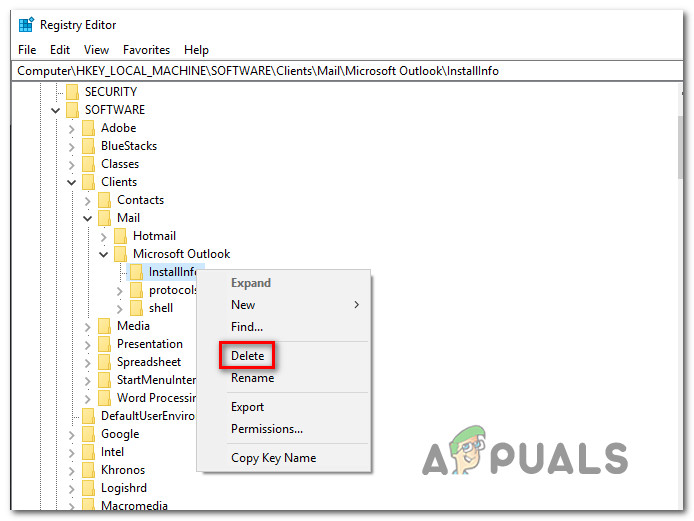This screenshot has height=521, width=694.
Task: Select the SOFTWARE folder icon
Action: pos(72,110)
